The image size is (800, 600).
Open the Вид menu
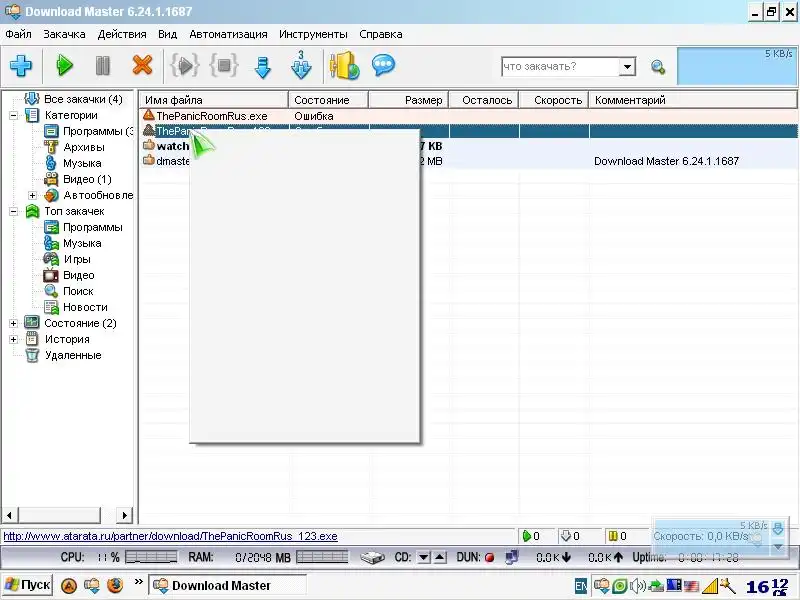coord(167,34)
